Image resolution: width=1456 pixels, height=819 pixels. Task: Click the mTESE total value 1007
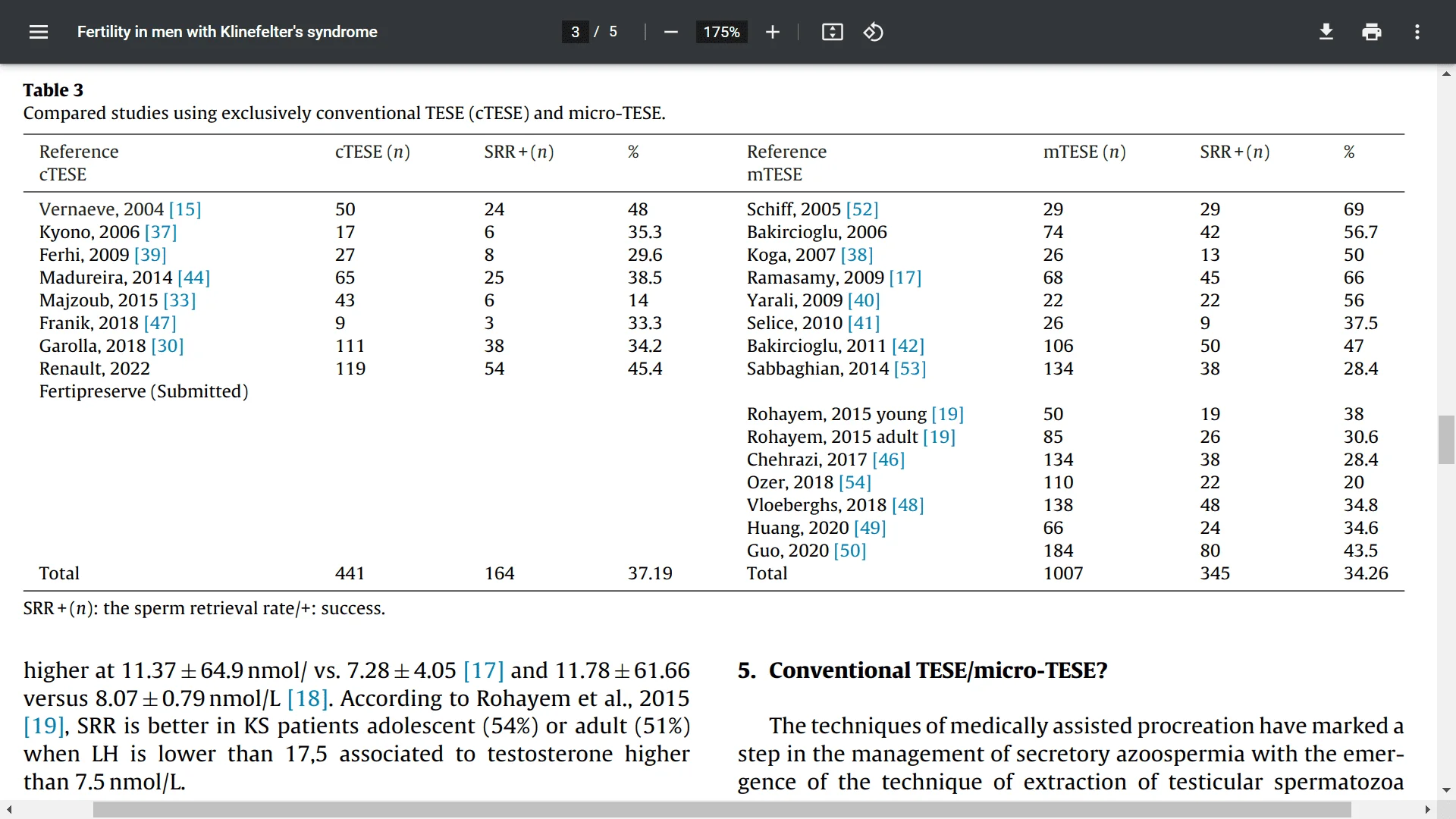tap(1063, 573)
